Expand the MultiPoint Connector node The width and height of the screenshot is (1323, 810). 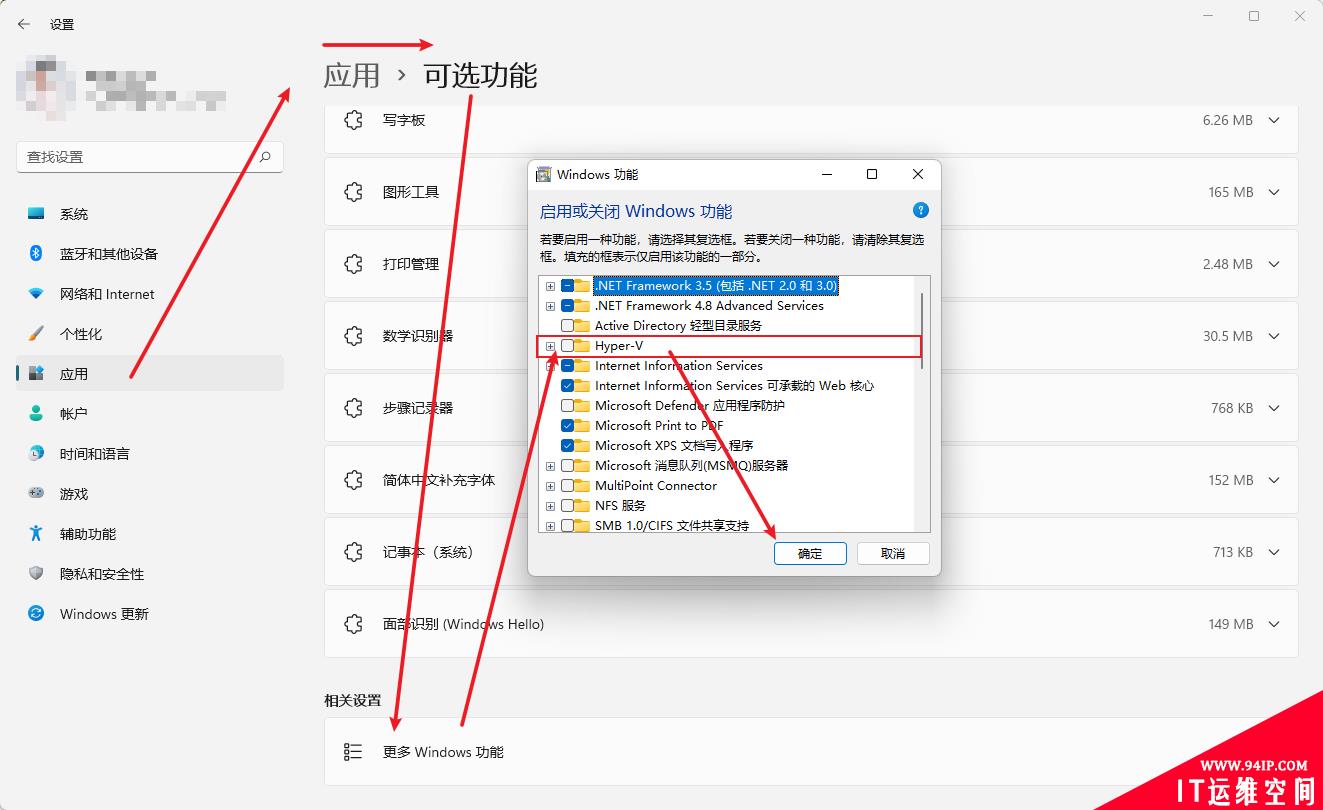coord(550,486)
